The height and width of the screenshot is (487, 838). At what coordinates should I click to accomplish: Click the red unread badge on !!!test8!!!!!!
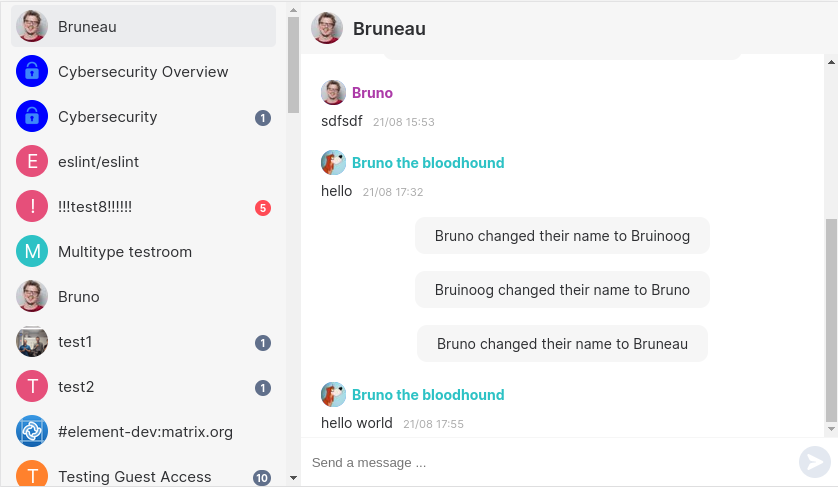point(263,208)
